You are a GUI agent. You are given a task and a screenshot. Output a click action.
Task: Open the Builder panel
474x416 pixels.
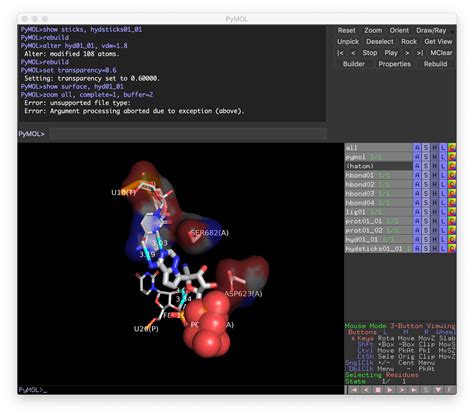pos(354,64)
